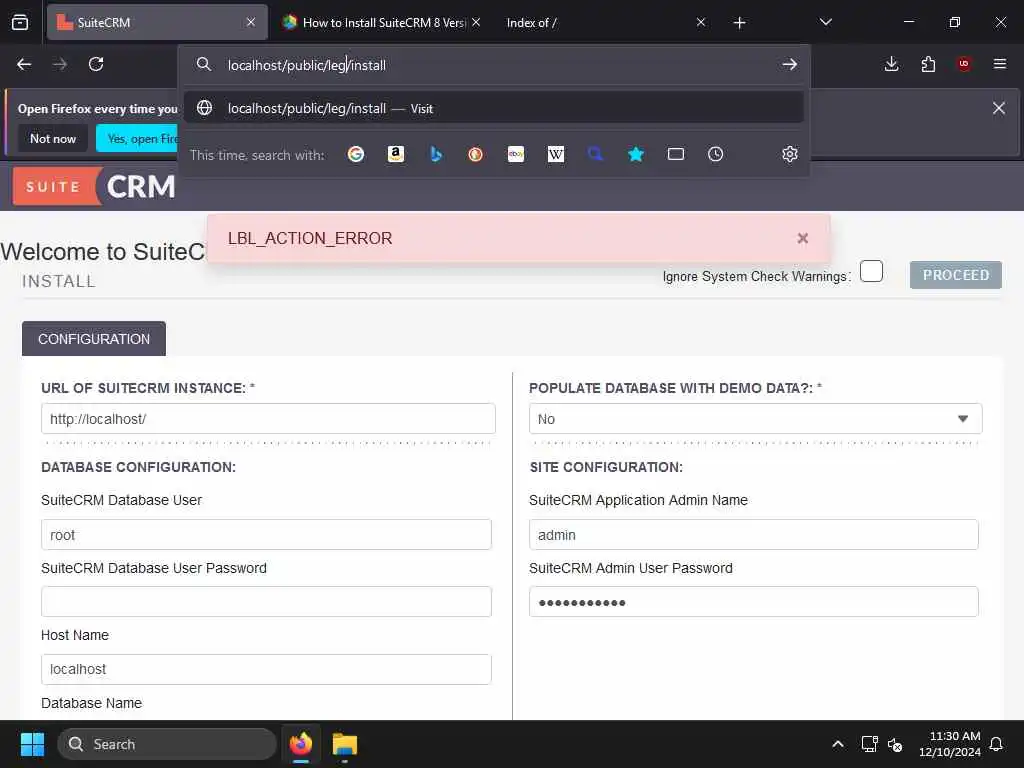Search with Wikipedia this time
This screenshot has width=1024, height=768.
pos(556,154)
